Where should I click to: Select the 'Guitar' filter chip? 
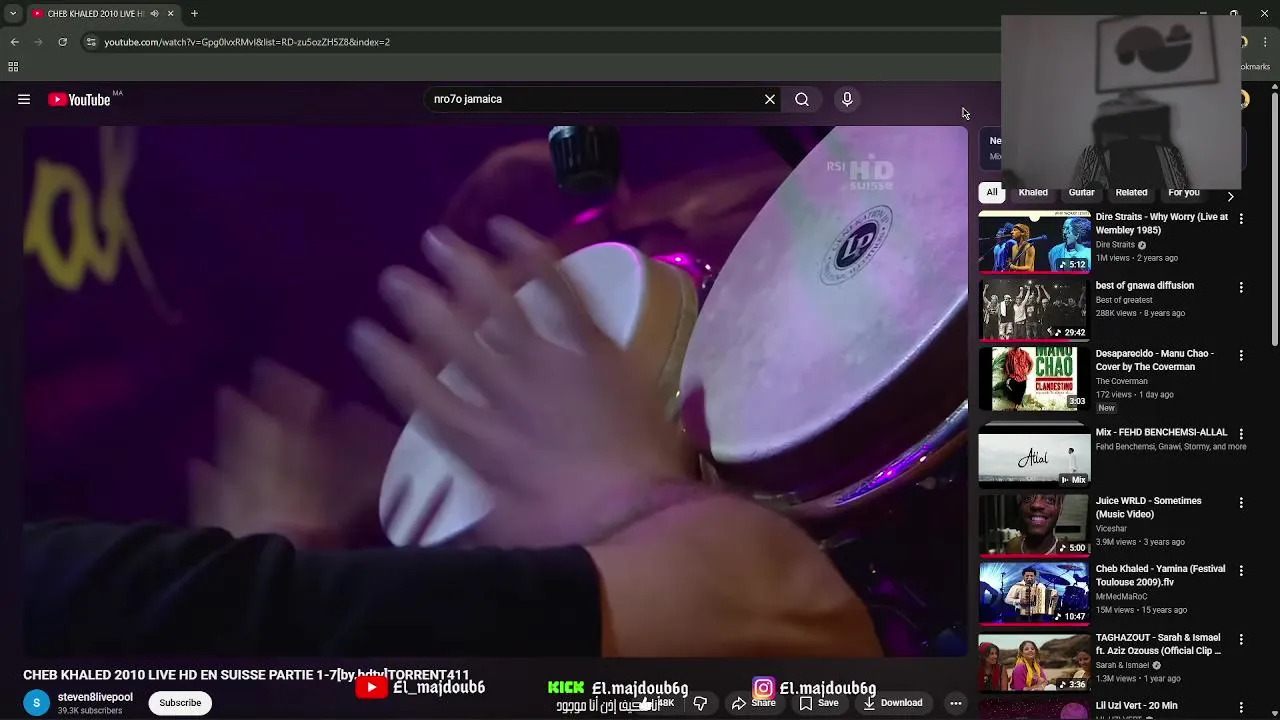pos(1081,192)
